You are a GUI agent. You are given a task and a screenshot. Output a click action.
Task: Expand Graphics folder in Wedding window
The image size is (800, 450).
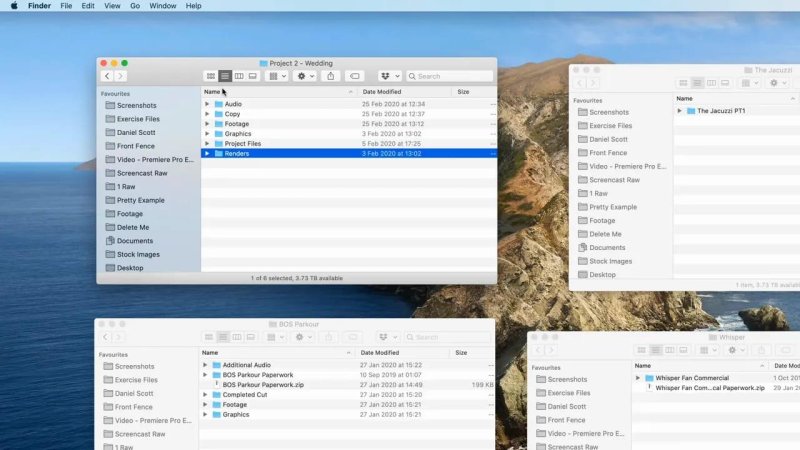207,134
